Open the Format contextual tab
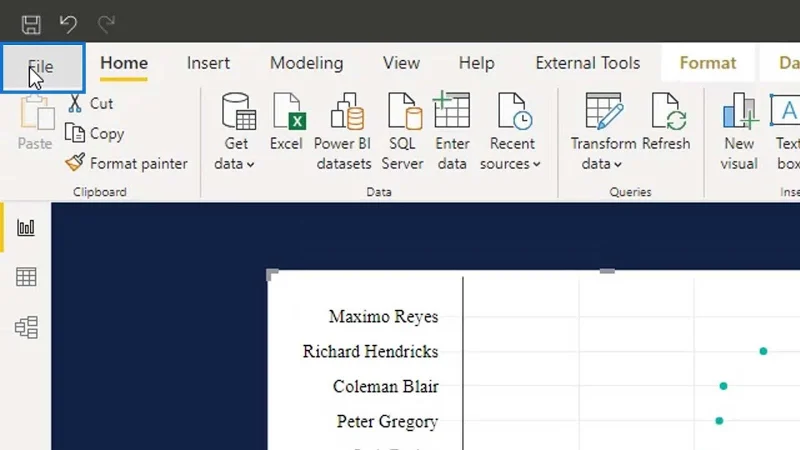This screenshot has width=800, height=450. click(708, 63)
